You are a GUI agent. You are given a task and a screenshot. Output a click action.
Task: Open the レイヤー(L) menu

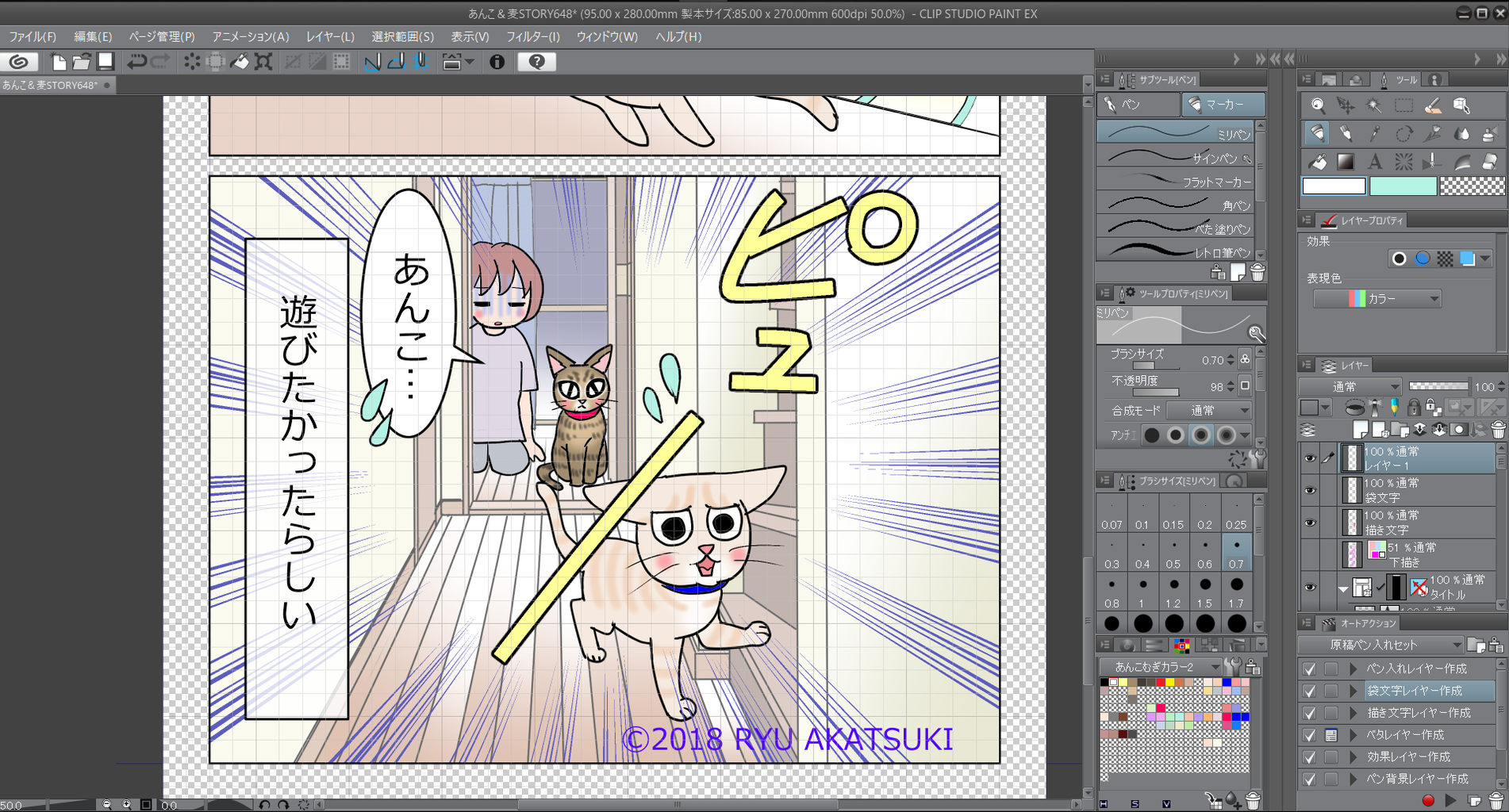pos(330,36)
